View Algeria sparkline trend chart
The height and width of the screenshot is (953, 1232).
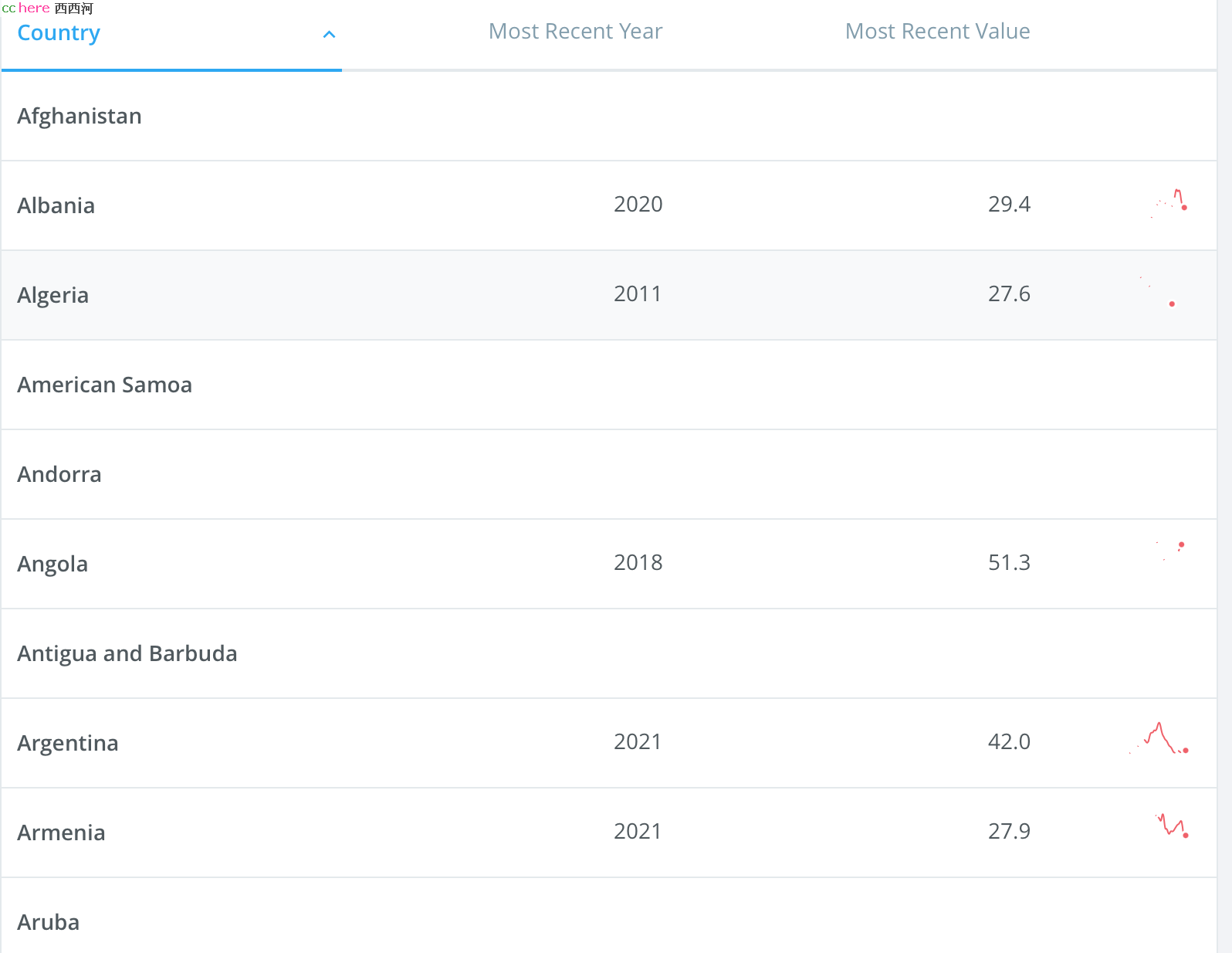click(1158, 292)
